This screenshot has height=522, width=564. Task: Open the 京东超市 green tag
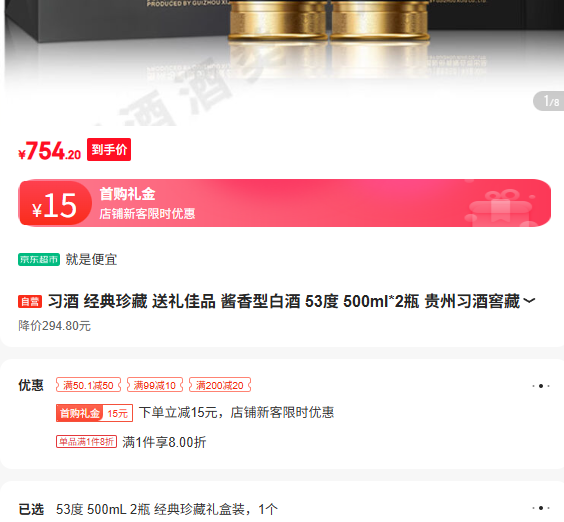point(39,259)
